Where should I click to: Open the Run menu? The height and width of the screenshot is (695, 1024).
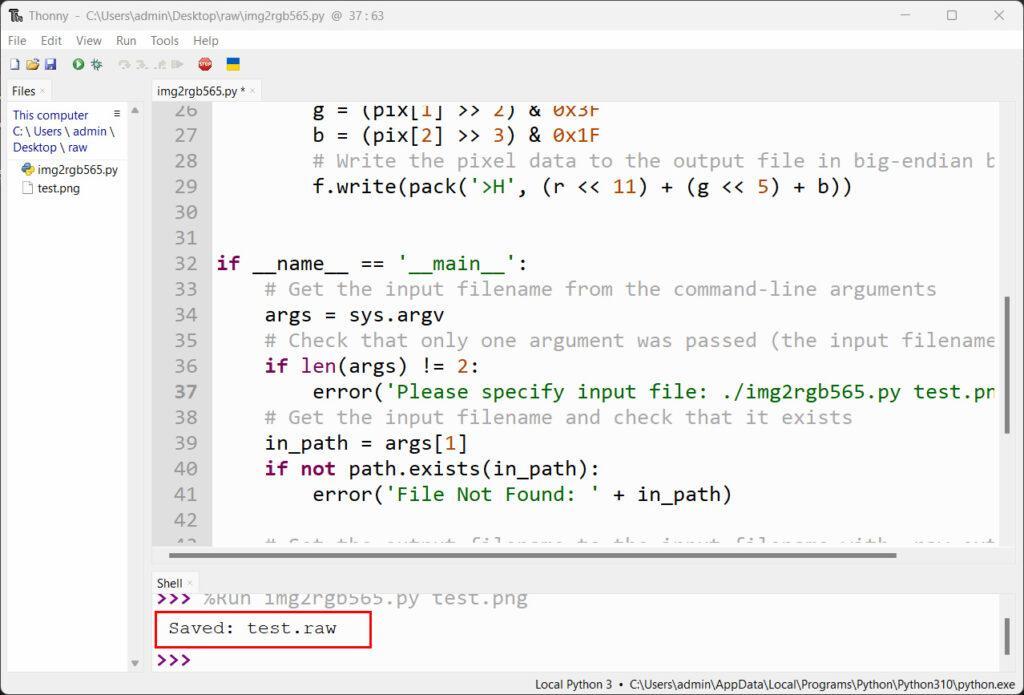pos(126,41)
